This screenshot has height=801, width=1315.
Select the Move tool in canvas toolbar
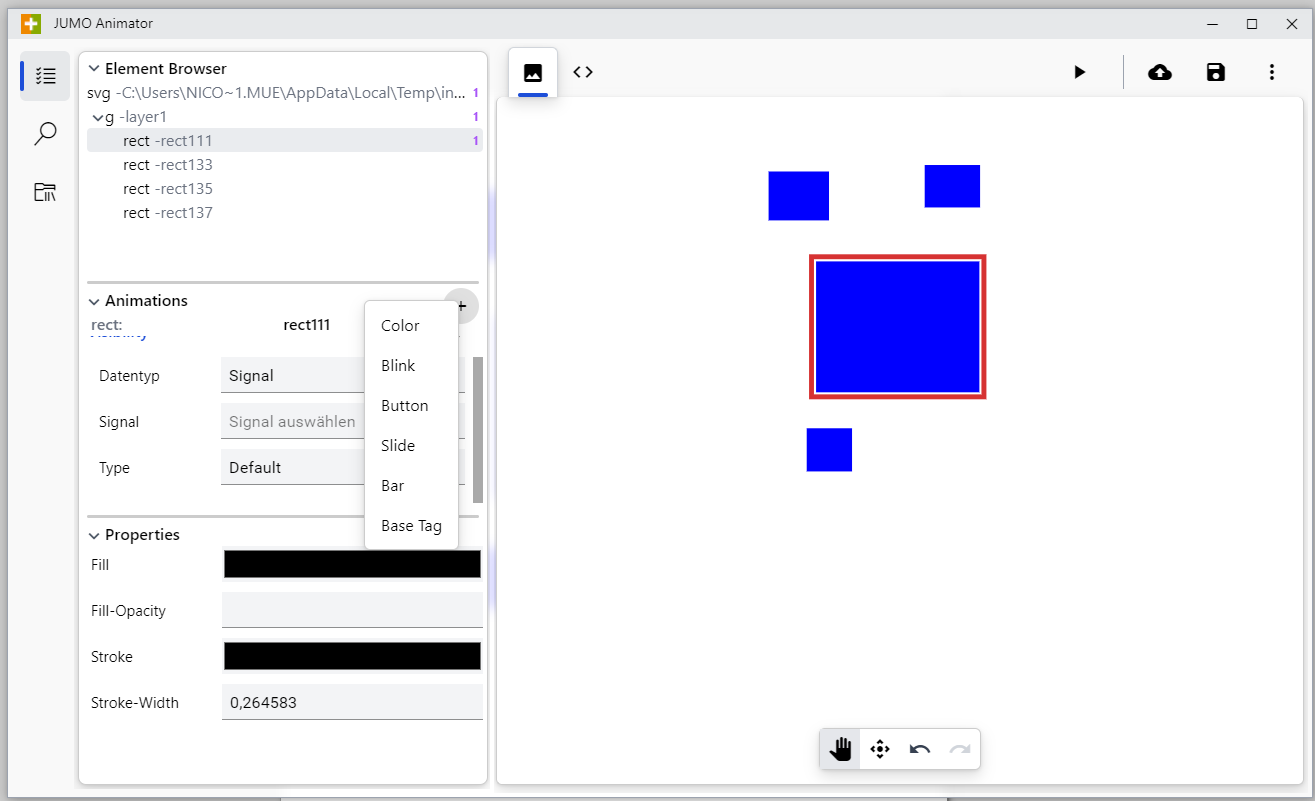point(879,748)
